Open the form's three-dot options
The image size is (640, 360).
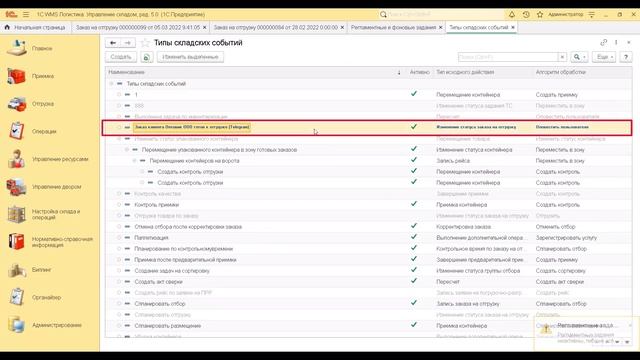pos(616,42)
